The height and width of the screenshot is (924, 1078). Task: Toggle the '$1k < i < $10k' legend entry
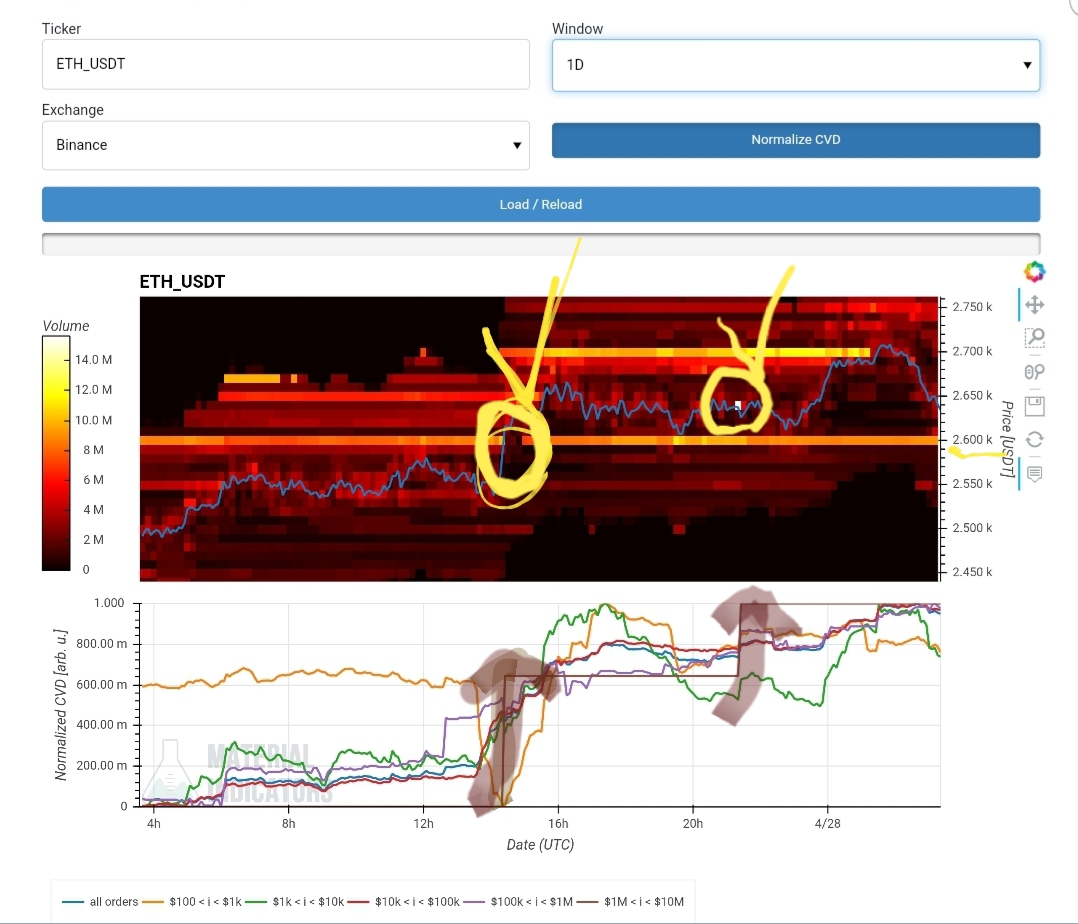click(x=295, y=901)
